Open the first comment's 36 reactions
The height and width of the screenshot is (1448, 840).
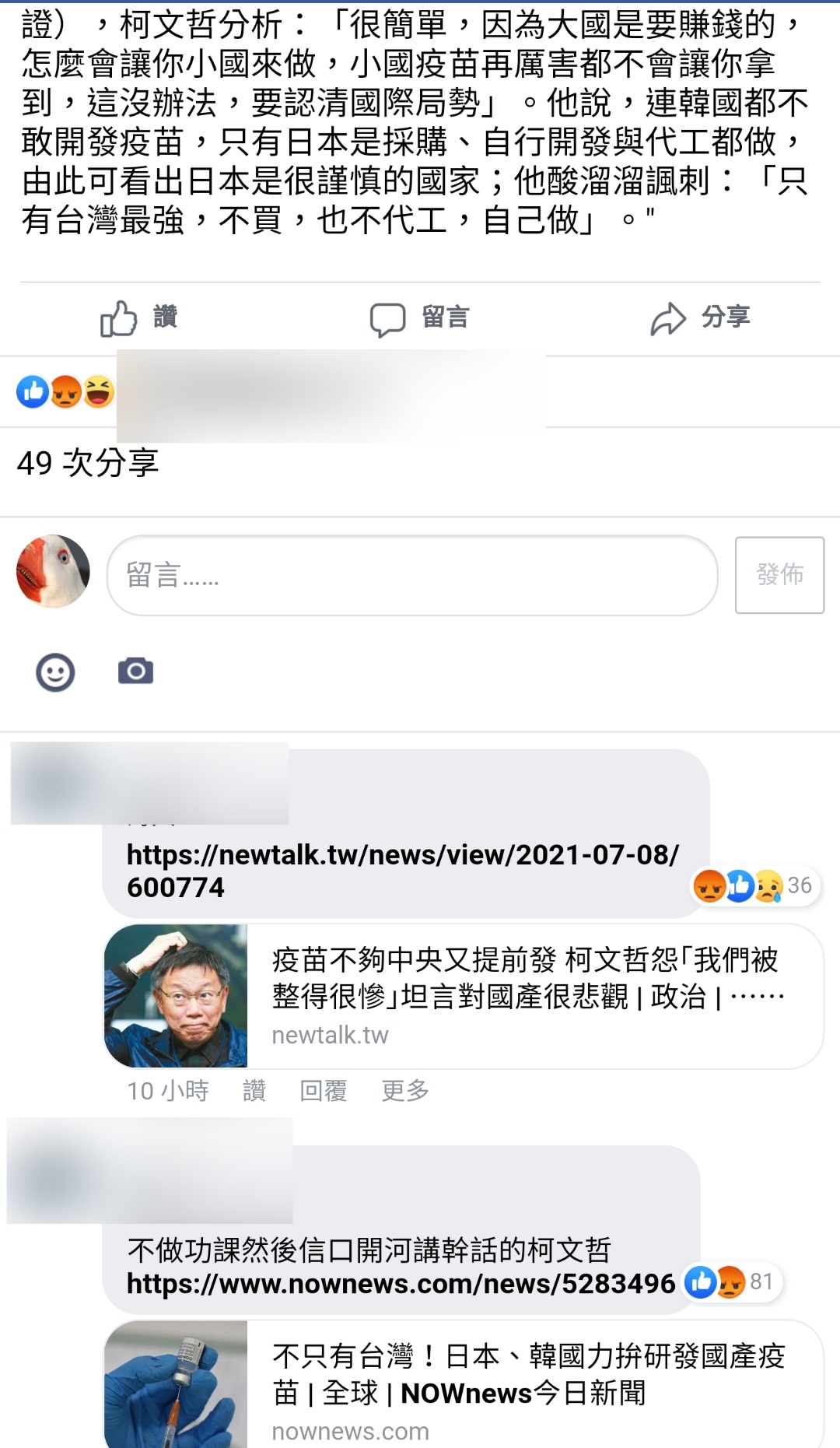point(754,885)
